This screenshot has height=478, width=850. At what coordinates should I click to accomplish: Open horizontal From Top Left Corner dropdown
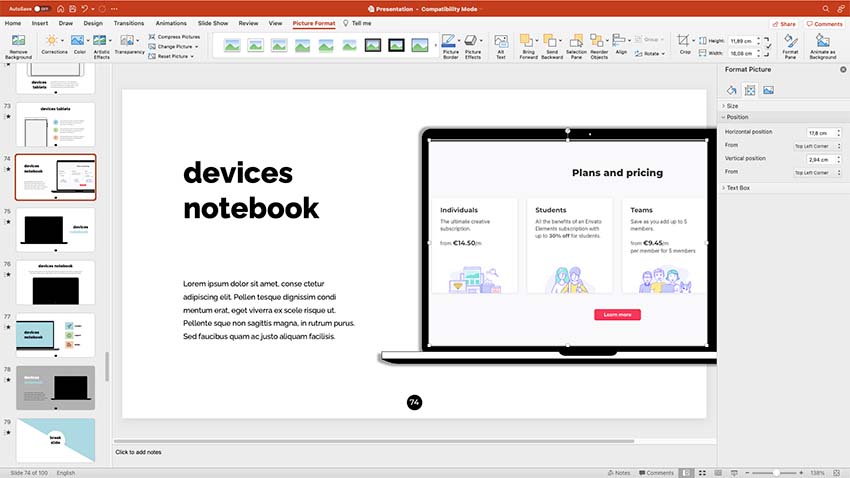point(817,146)
